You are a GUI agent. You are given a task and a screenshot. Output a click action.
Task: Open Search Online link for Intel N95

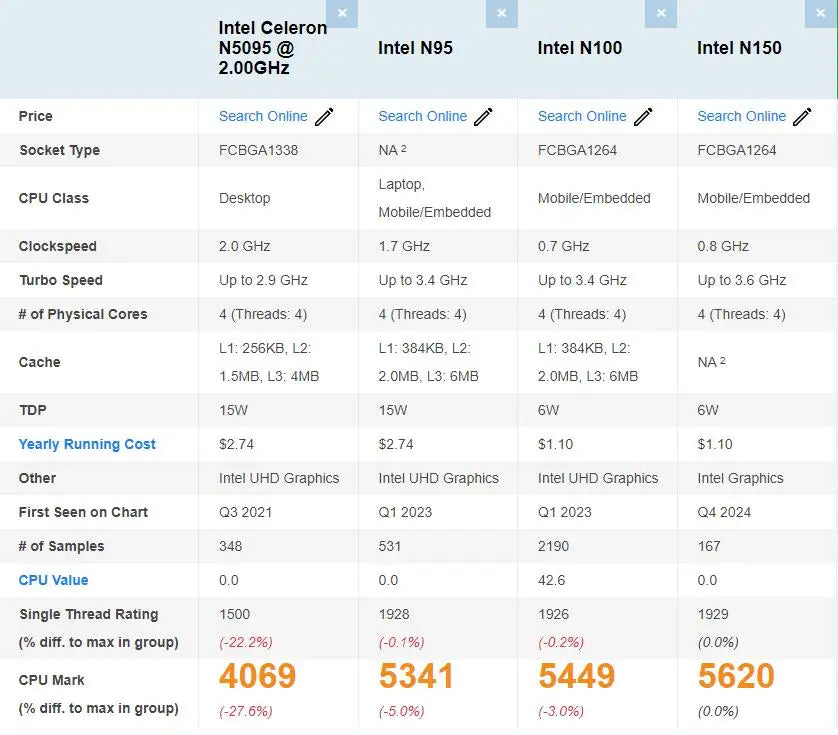(422, 116)
